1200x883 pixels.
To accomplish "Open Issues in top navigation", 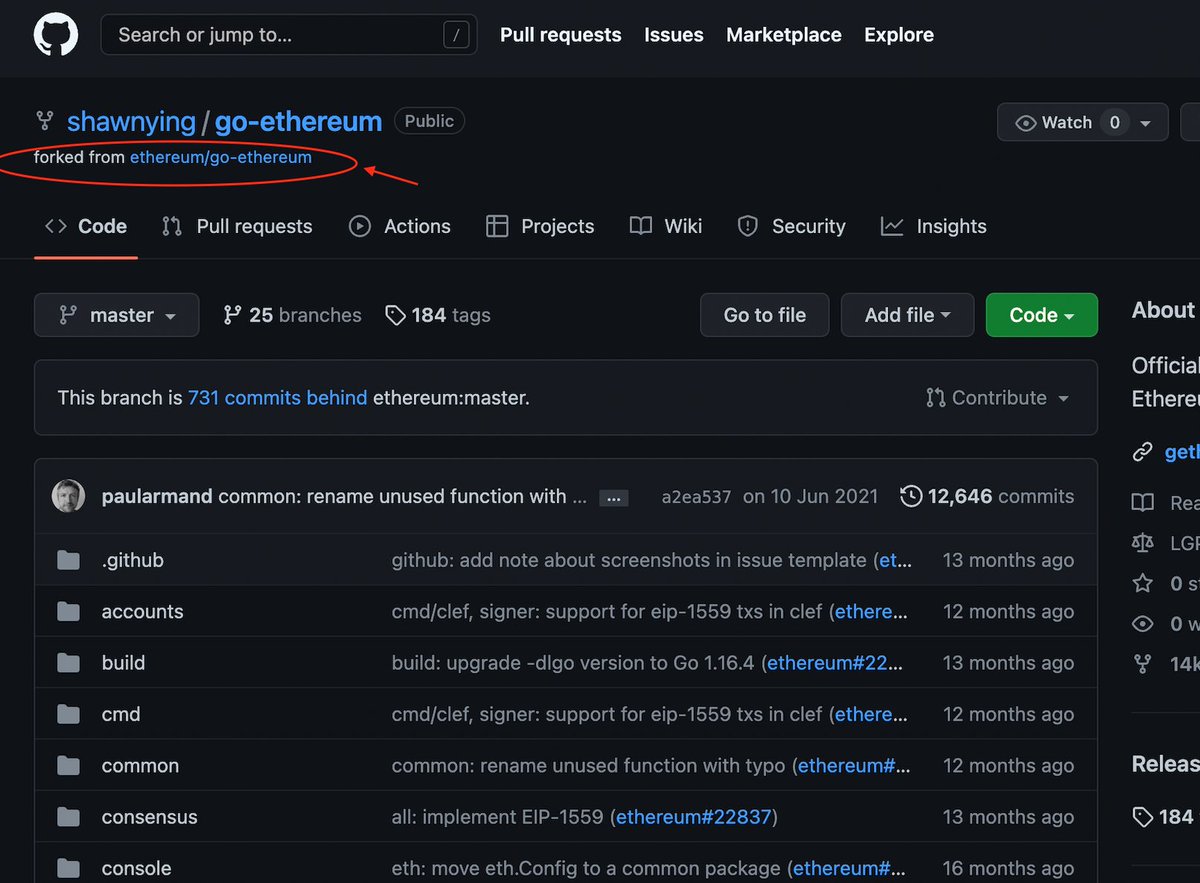I will click(x=674, y=35).
